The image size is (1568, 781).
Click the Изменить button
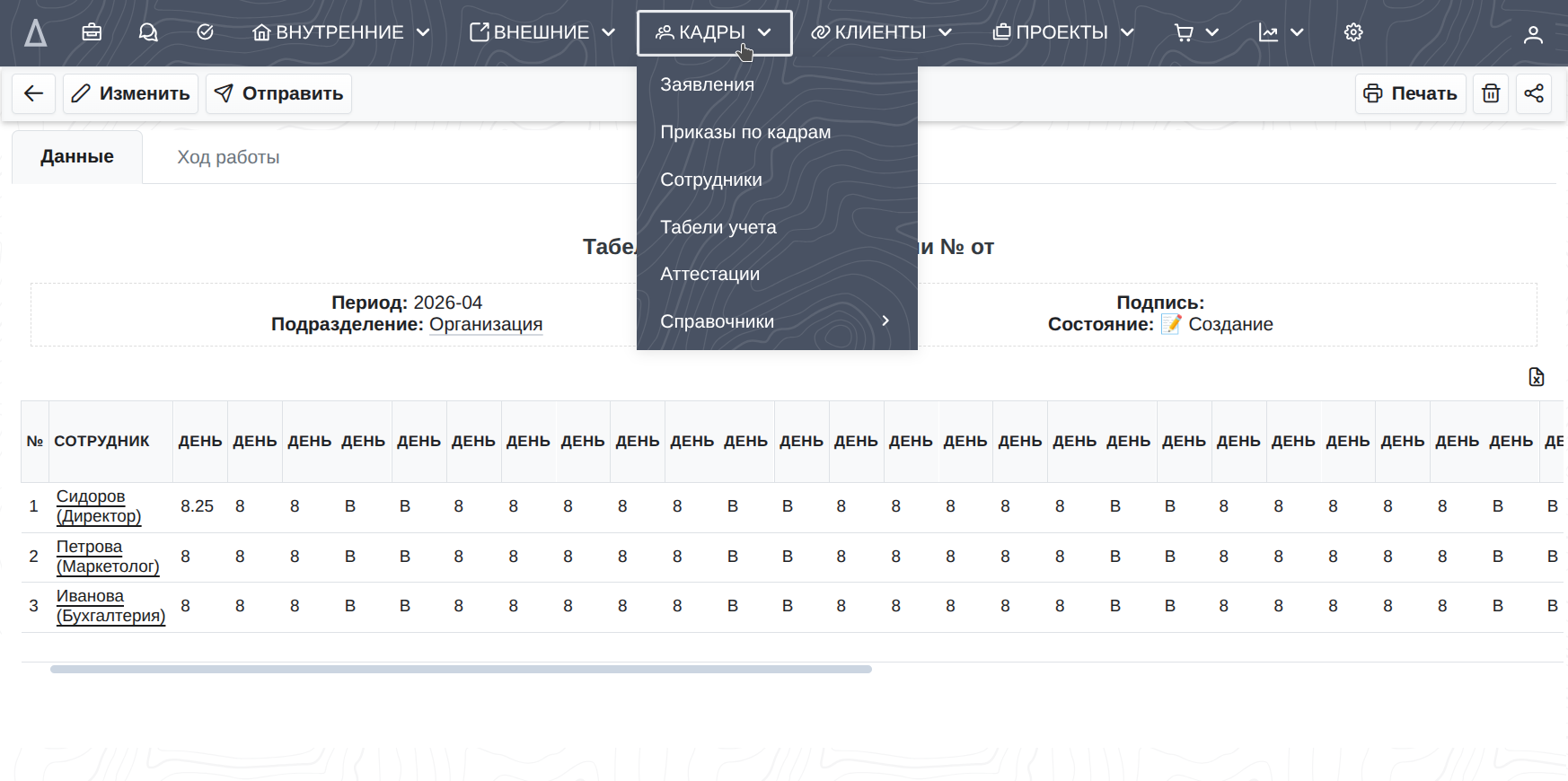131,93
